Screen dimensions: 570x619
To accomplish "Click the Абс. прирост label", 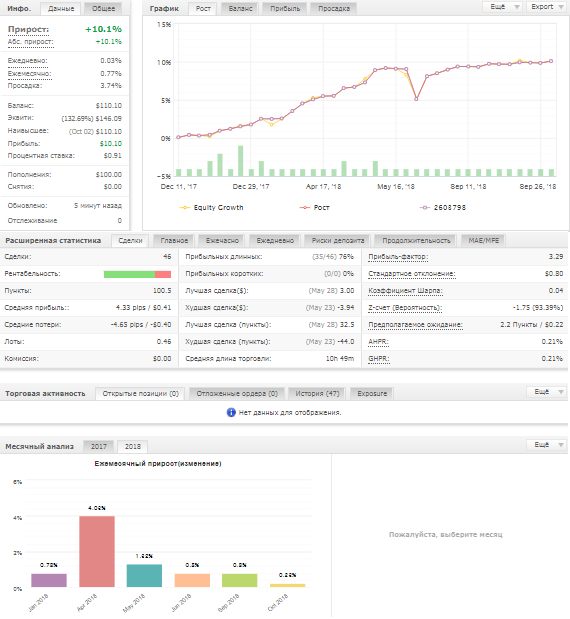I will [x=30, y=42].
